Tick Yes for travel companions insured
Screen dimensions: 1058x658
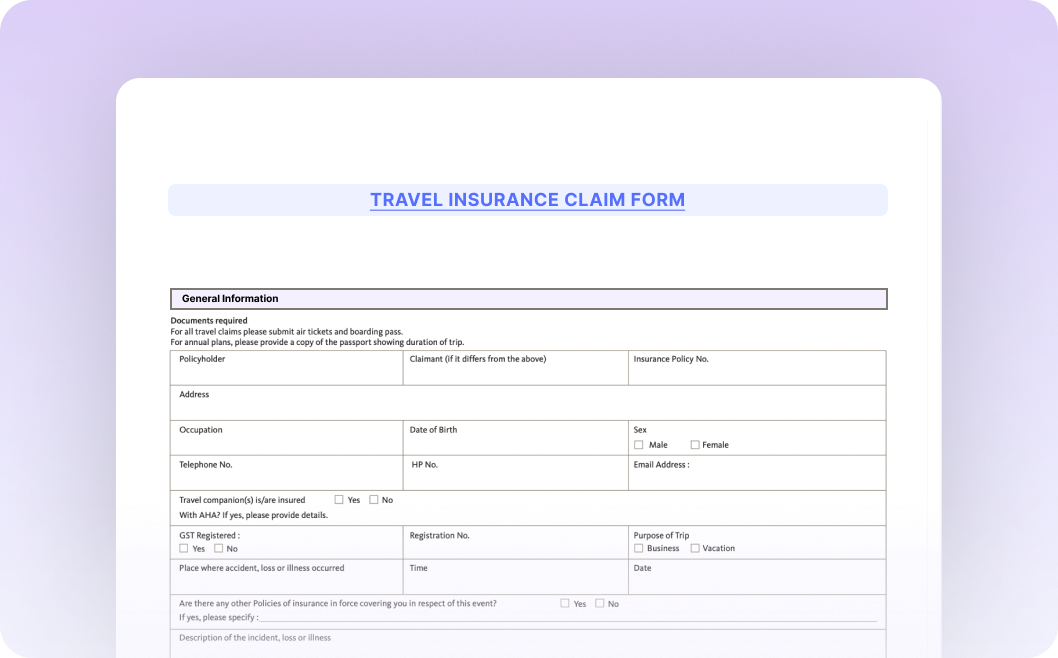pos(339,500)
